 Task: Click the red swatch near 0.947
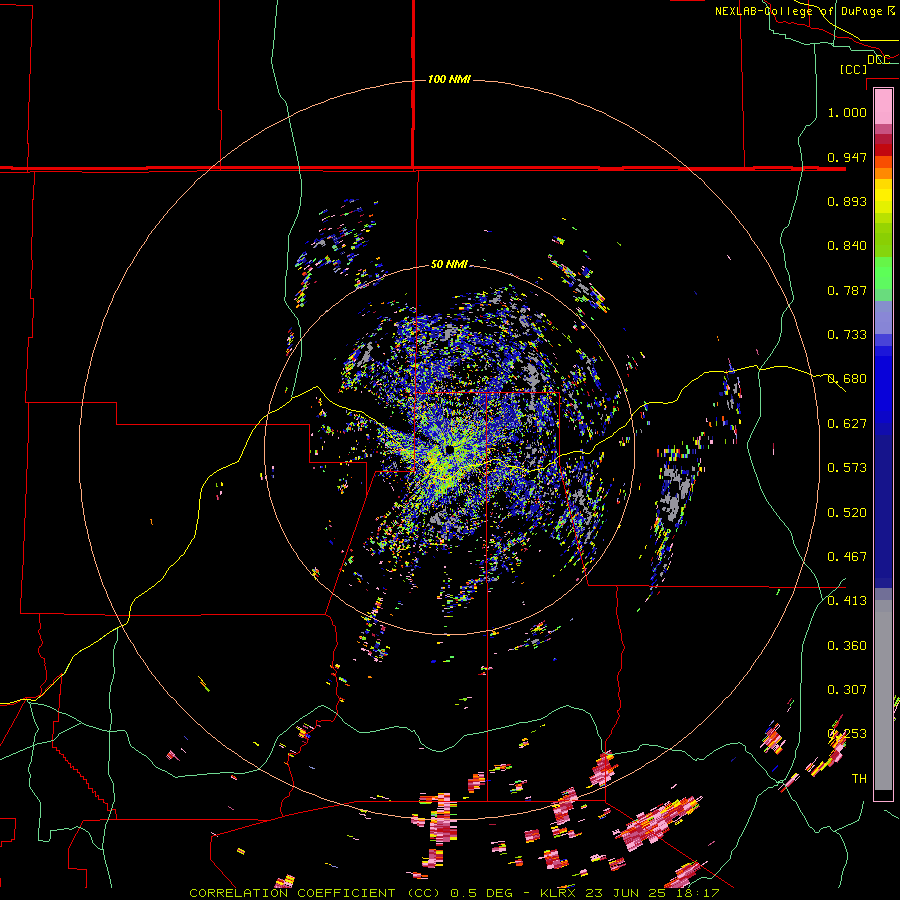click(x=883, y=150)
